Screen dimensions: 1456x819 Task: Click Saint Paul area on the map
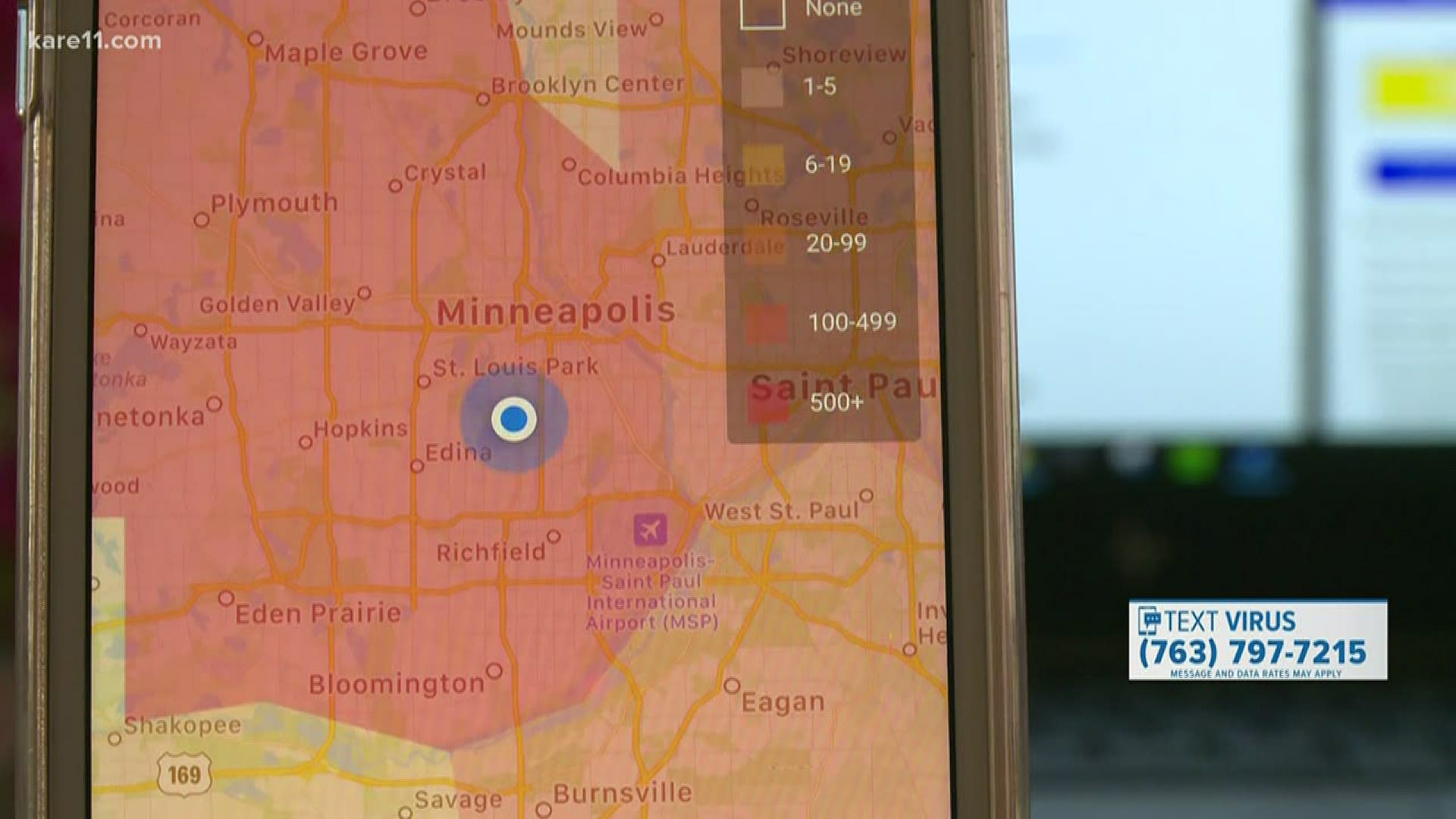[818, 390]
